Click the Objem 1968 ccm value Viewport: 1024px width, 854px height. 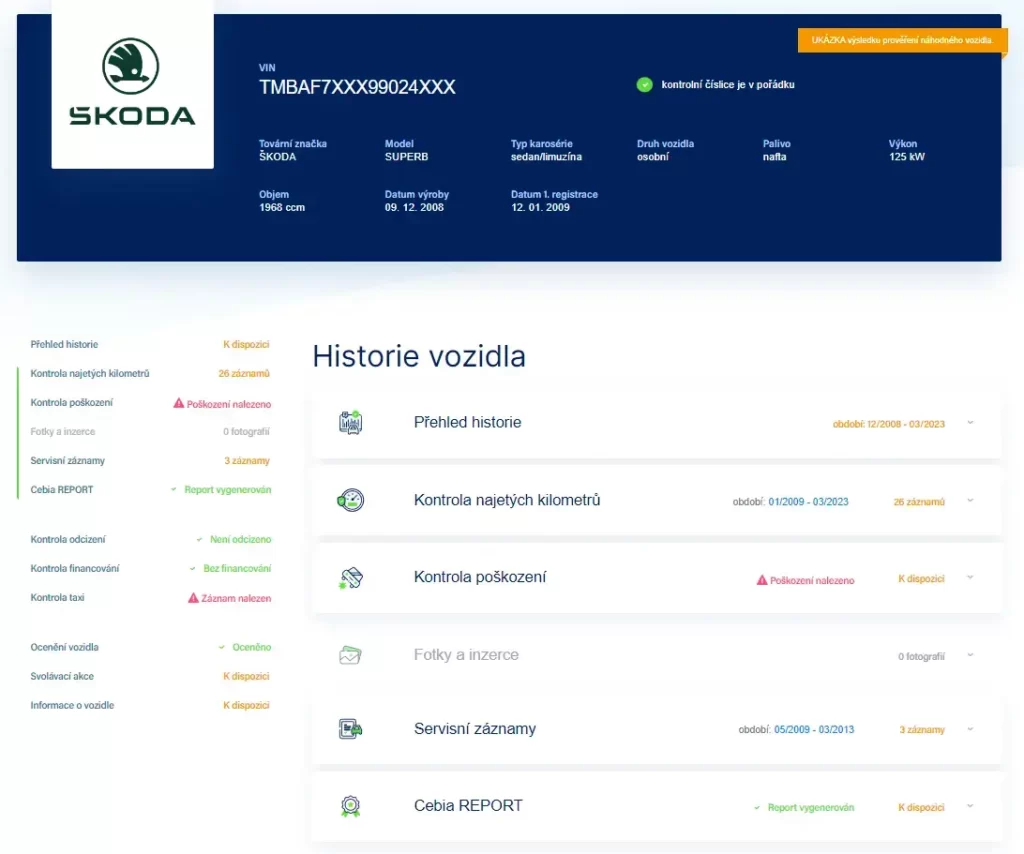point(281,208)
